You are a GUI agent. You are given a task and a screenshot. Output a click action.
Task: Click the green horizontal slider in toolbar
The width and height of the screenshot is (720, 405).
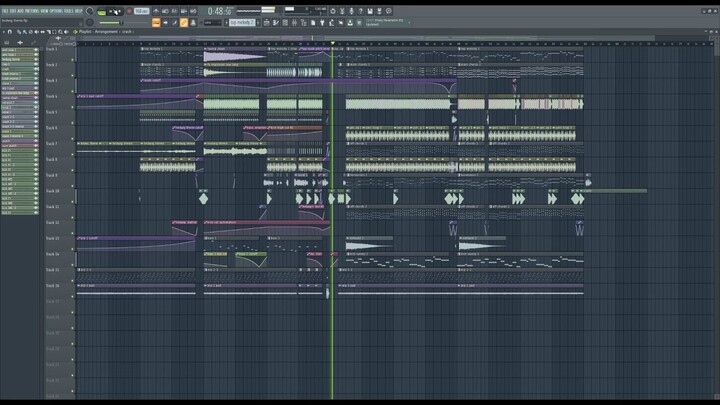(x=111, y=22)
